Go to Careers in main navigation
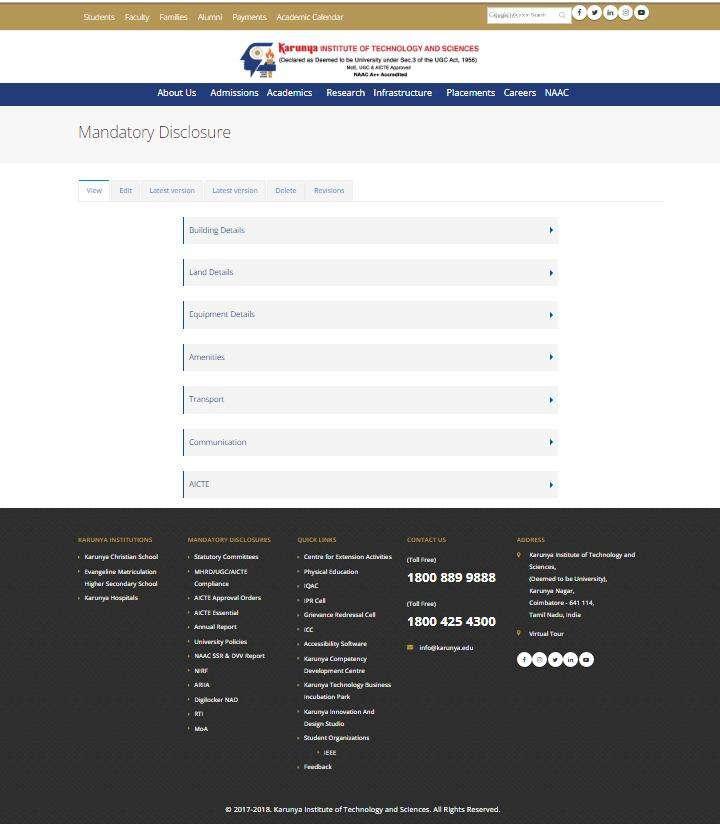The image size is (720, 824). 519,92
